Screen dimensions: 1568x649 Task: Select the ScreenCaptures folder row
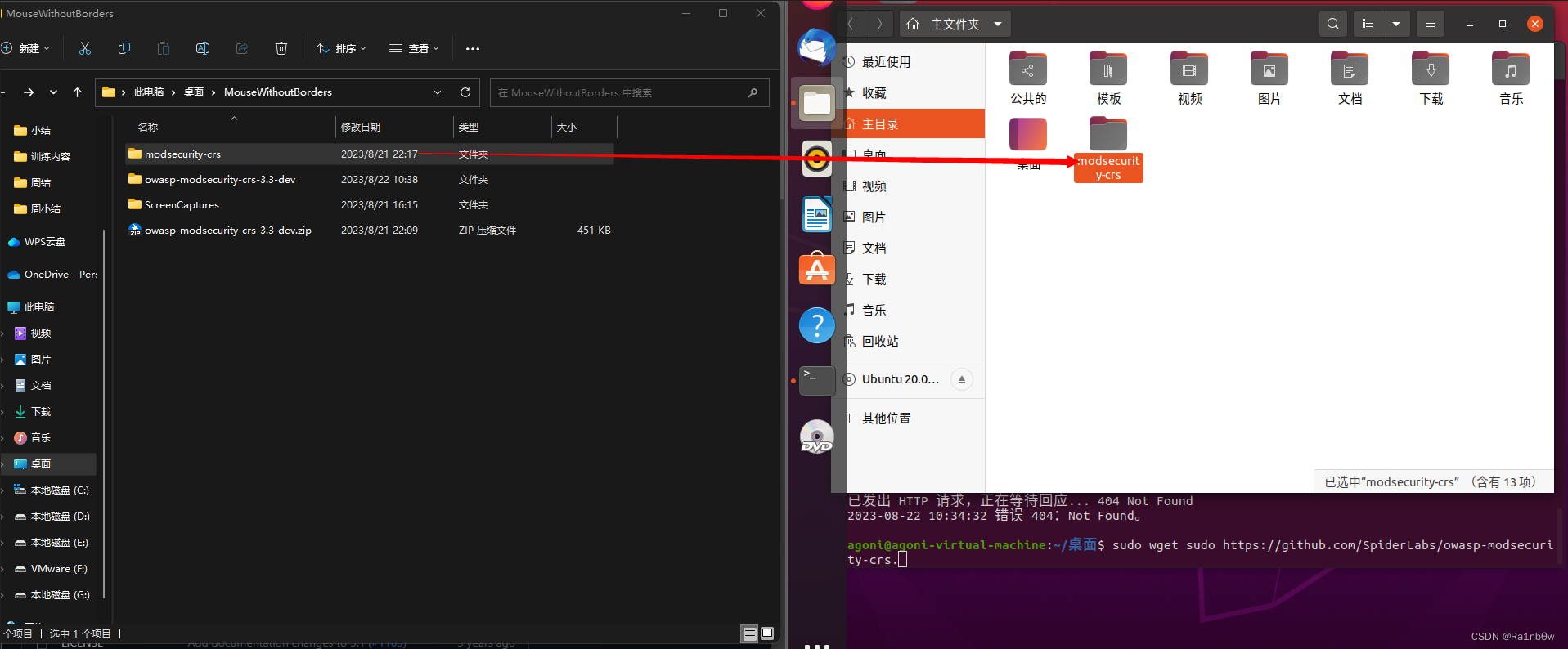point(370,204)
